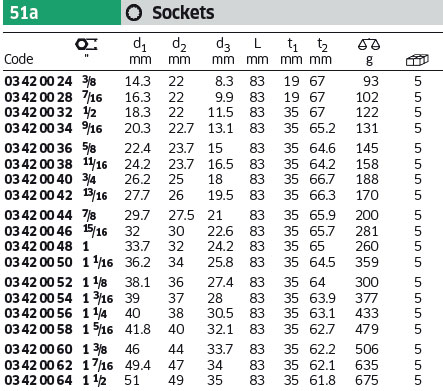443x391 pixels.
Task: Click weight value 281
Action: pos(367,231)
